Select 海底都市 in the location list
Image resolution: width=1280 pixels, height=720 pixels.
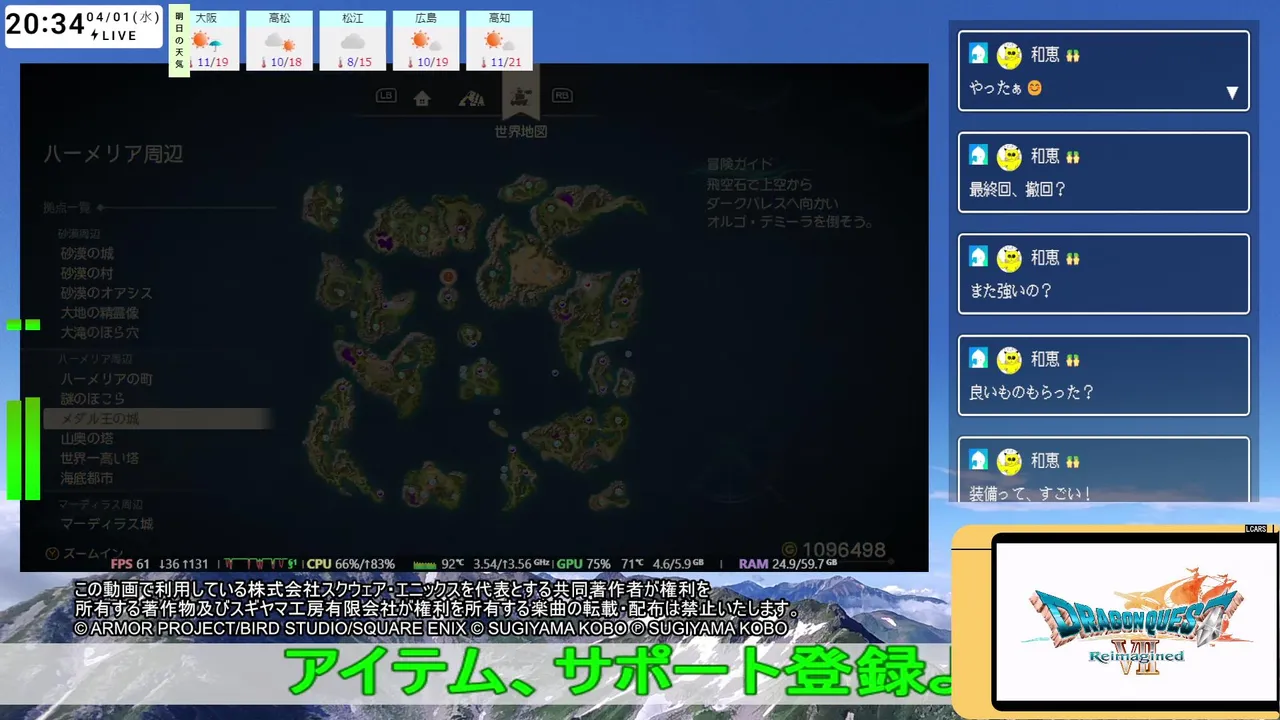86,478
